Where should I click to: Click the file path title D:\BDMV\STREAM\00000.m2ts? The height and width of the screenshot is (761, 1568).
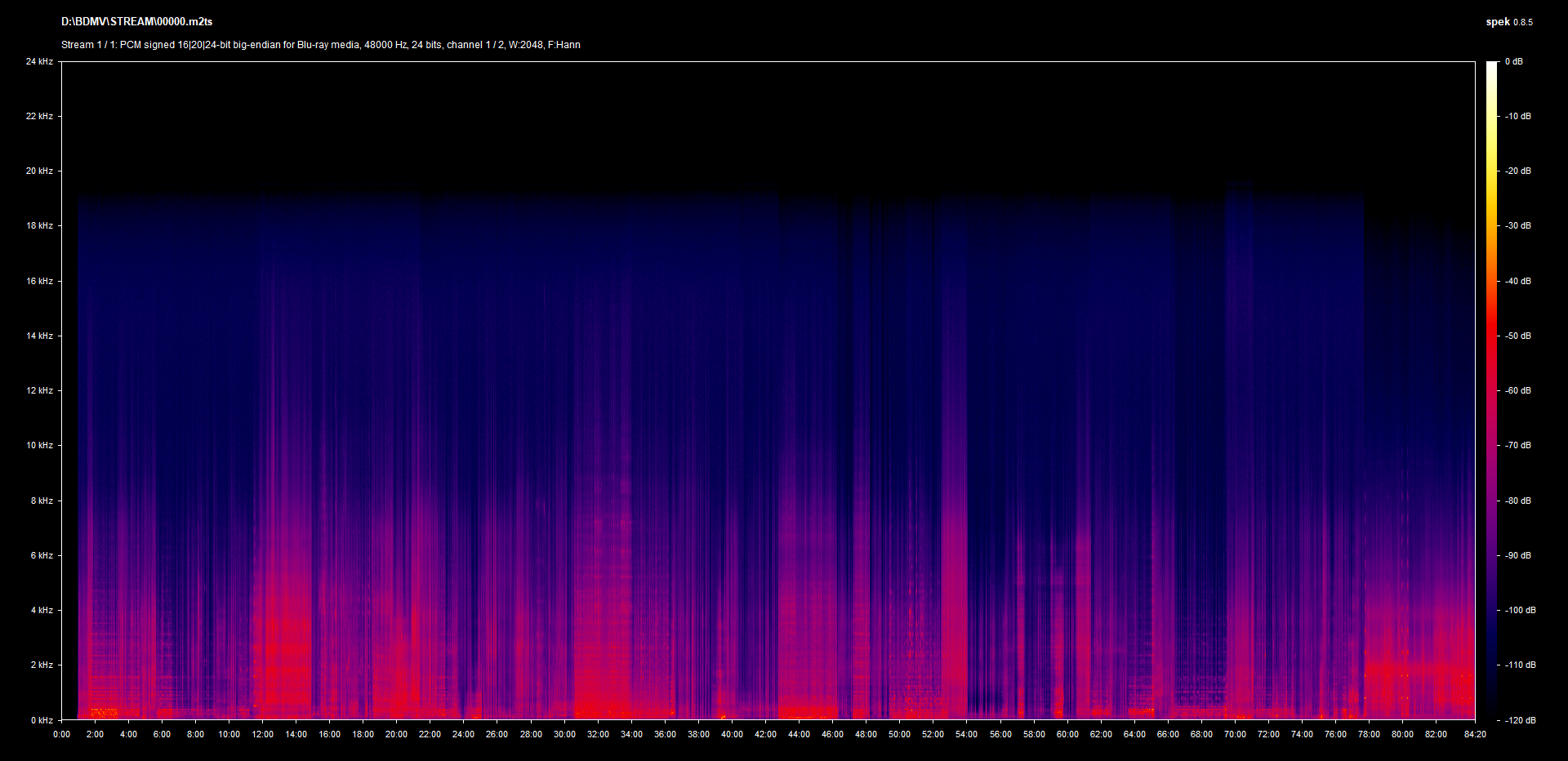click(x=136, y=22)
